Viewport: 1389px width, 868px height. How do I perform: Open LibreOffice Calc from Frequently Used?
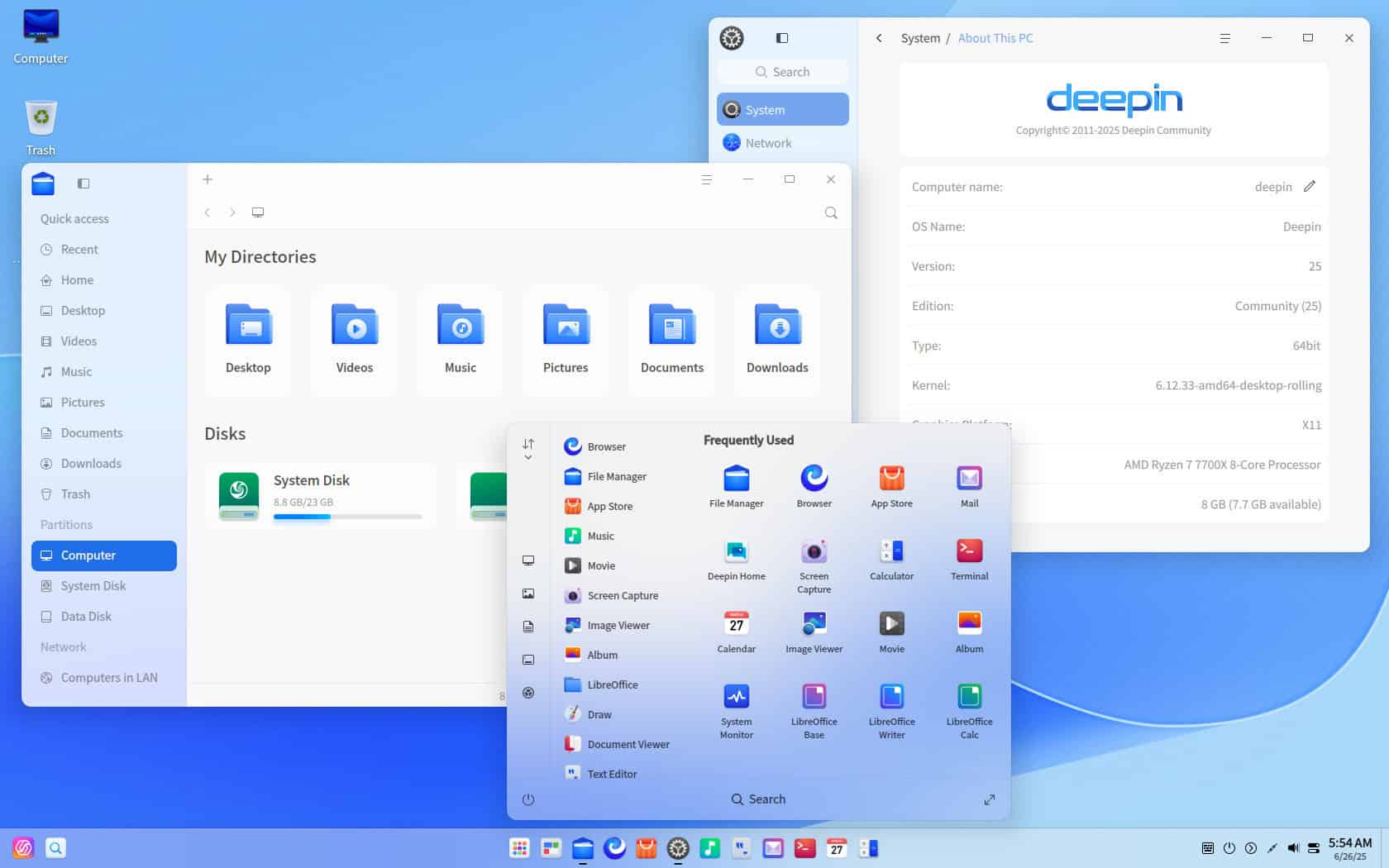click(x=968, y=705)
